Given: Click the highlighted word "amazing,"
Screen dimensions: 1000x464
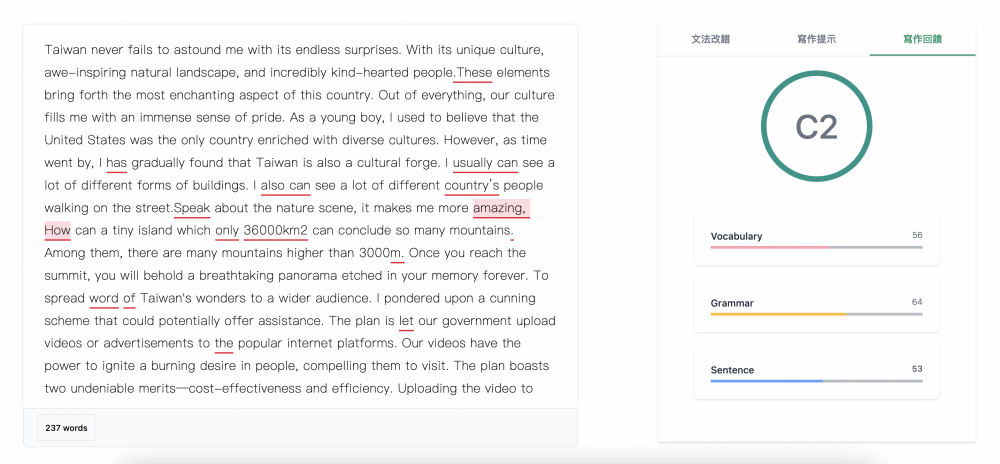Looking at the screenshot, I should (x=500, y=208).
